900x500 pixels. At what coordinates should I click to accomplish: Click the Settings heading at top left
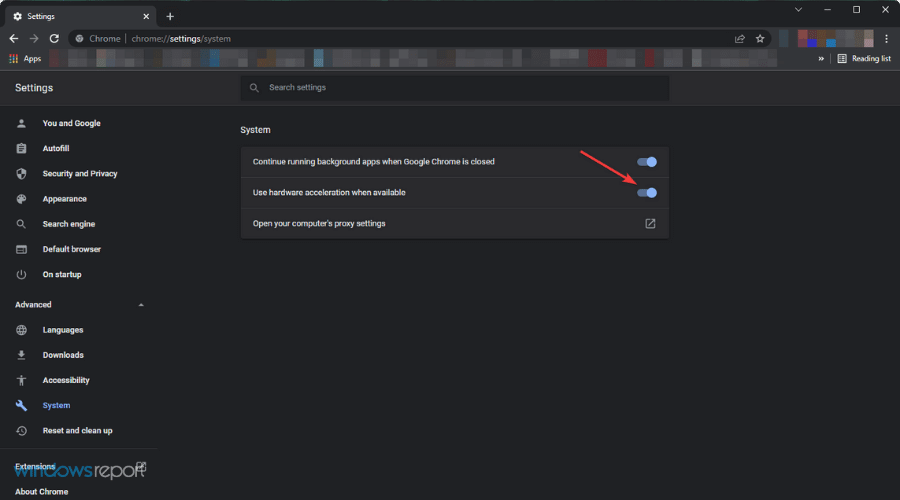(x=34, y=88)
